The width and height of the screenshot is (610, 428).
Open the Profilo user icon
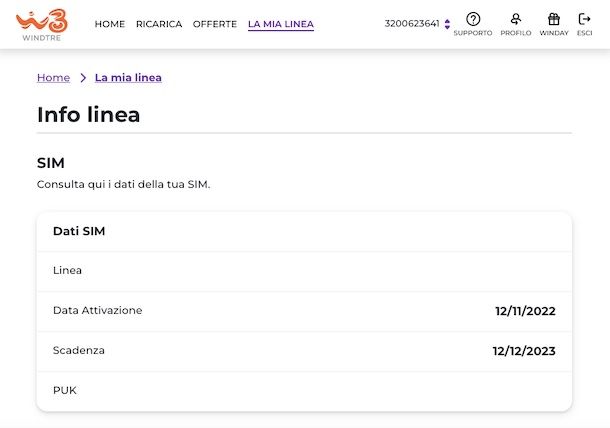tap(515, 19)
